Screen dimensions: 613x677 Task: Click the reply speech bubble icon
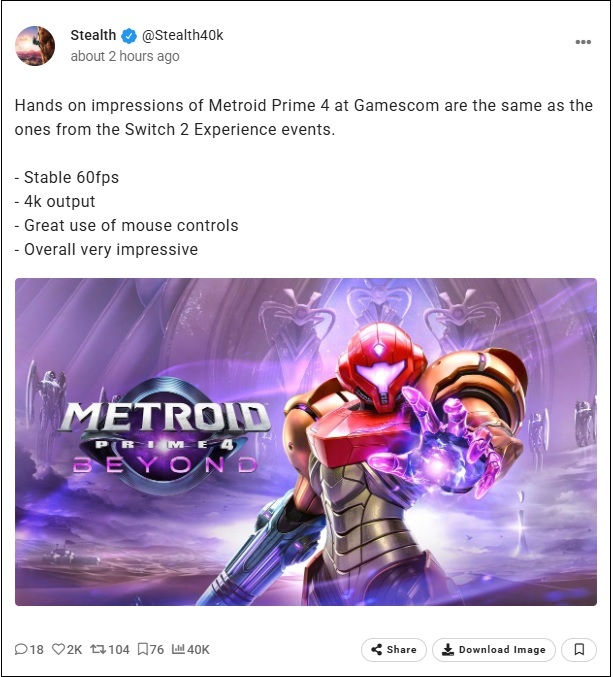point(21,649)
